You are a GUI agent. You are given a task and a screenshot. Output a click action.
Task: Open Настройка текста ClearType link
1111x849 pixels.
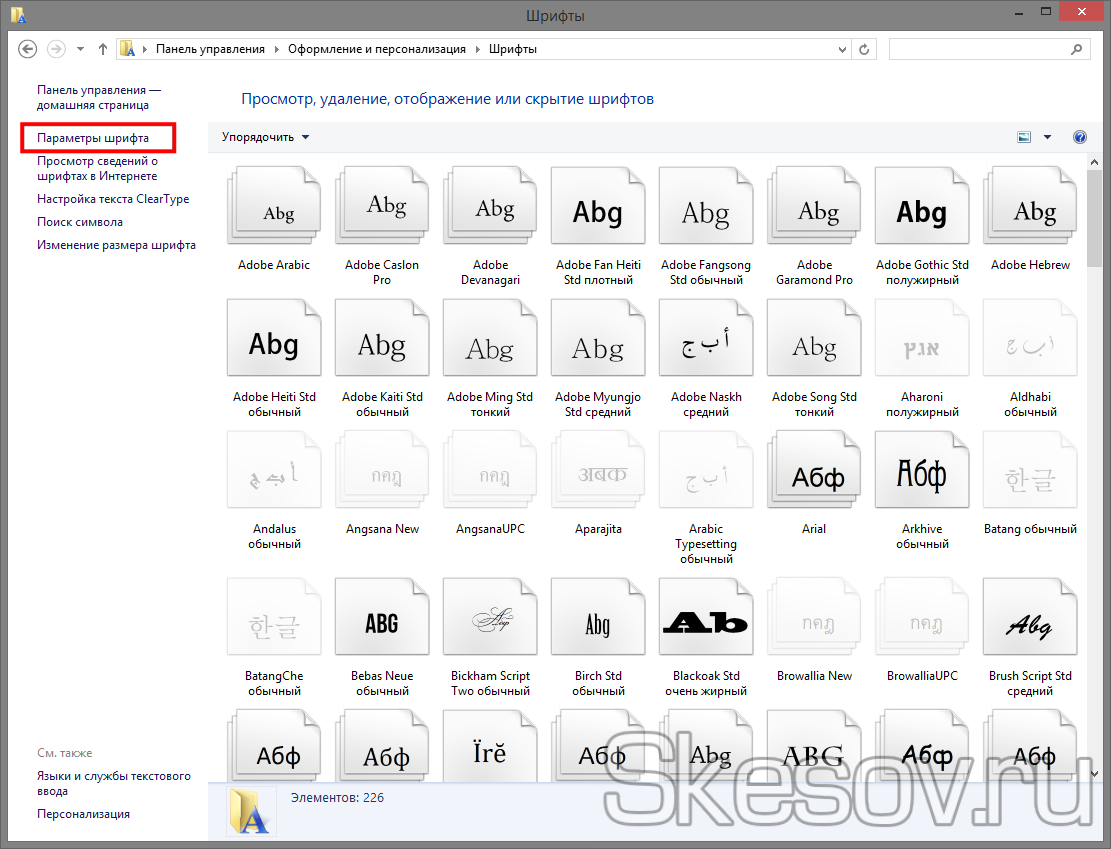(113, 199)
